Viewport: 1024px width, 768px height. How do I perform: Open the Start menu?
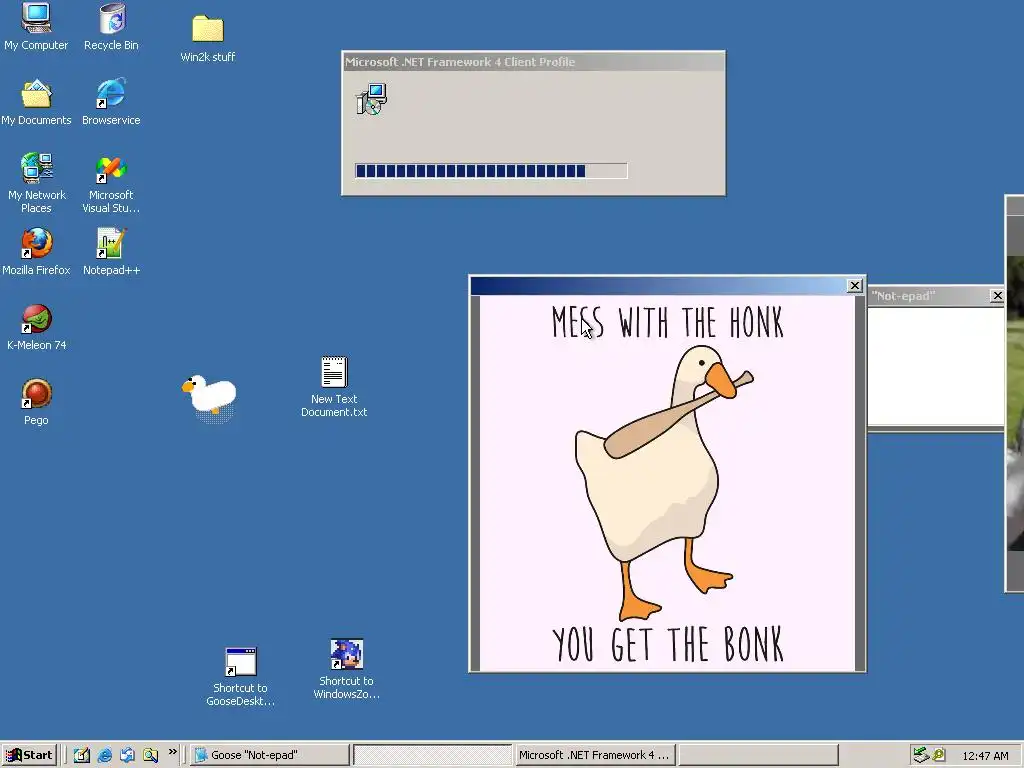(29, 755)
